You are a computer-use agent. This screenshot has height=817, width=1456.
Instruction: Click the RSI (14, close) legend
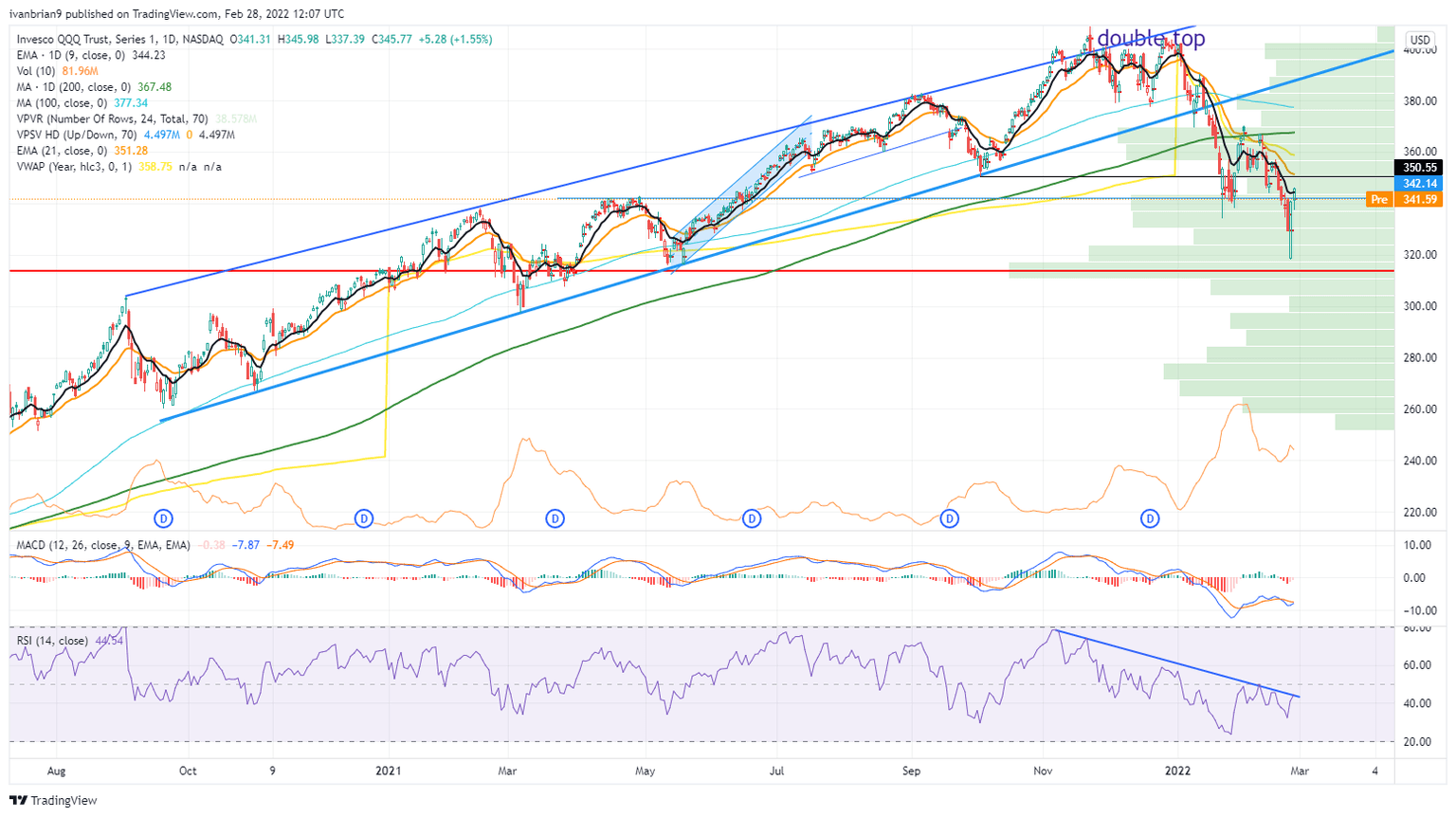click(x=53, y=641)
